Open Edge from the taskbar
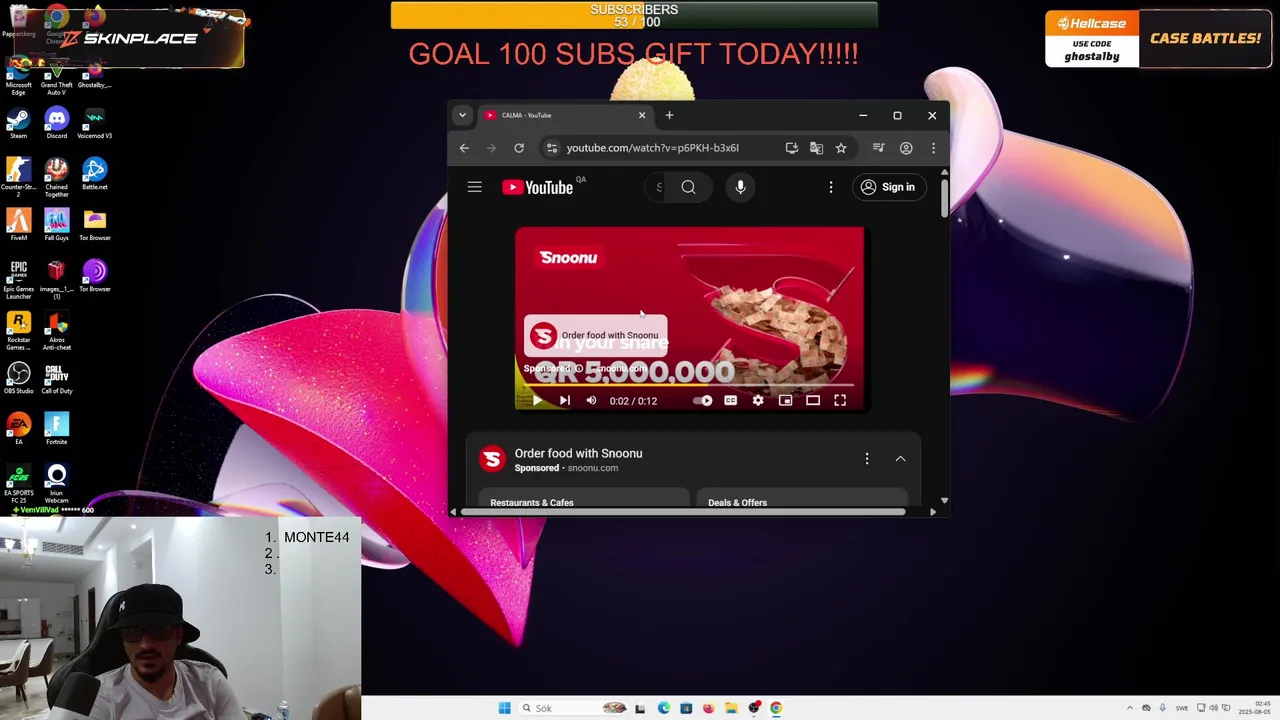The width and height of the screenshot is (1280, 720). click(x=663, y=708)
